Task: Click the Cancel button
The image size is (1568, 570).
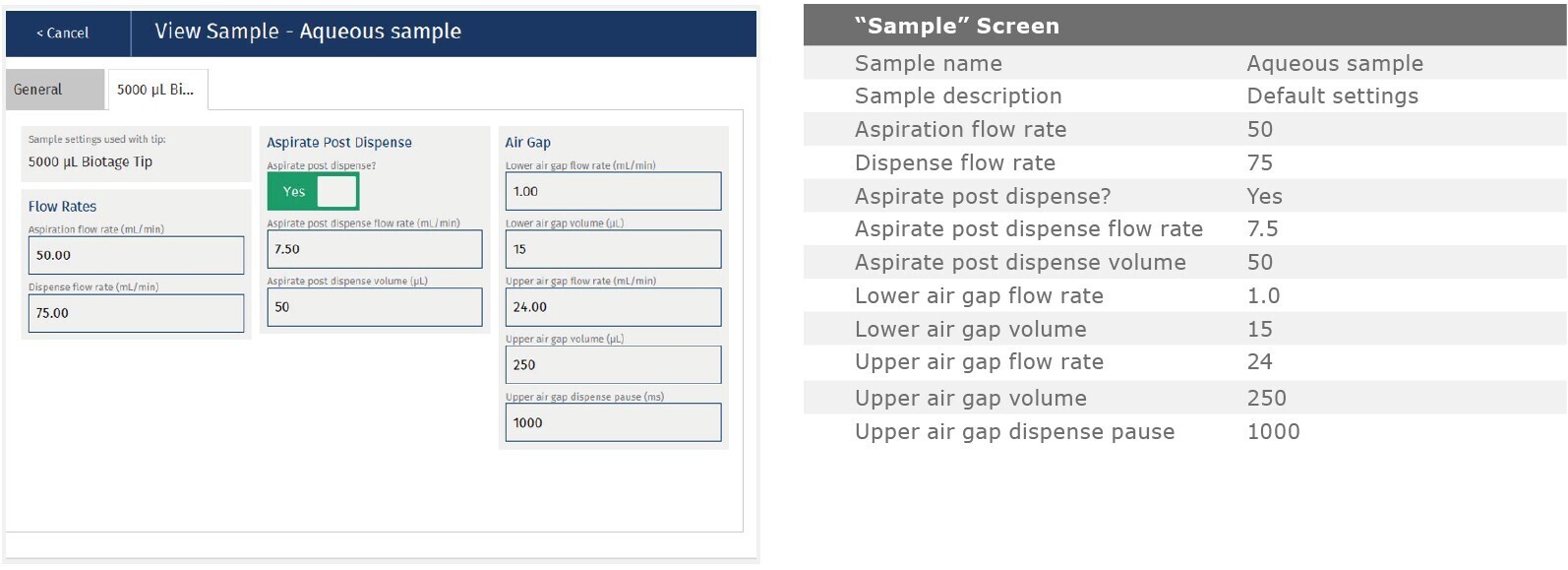Action: click(63, 32)
